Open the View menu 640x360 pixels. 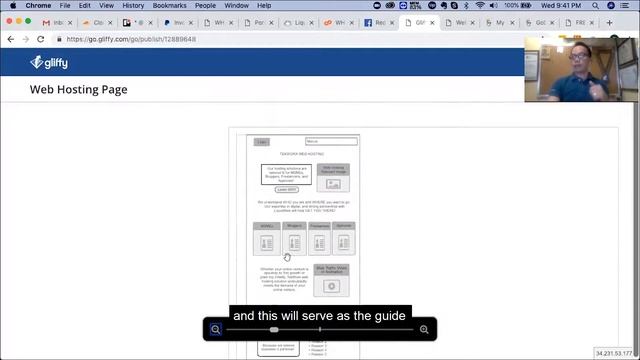click(106, 6)
